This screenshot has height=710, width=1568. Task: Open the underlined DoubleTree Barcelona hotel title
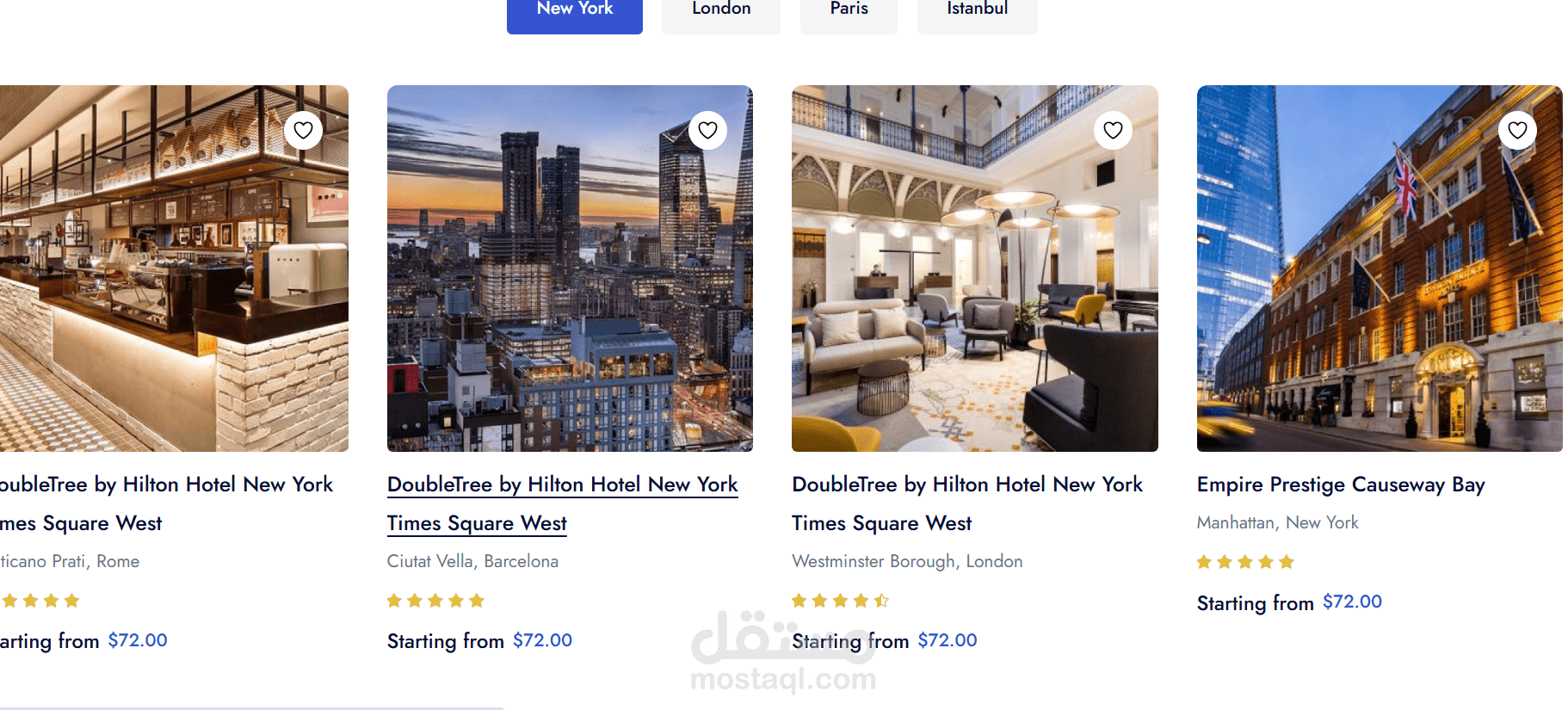pyautogui.click(x=563, y=503)
